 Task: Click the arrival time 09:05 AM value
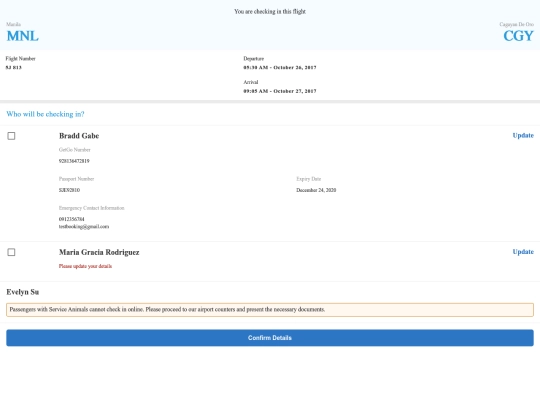click(x=280, y=91)
